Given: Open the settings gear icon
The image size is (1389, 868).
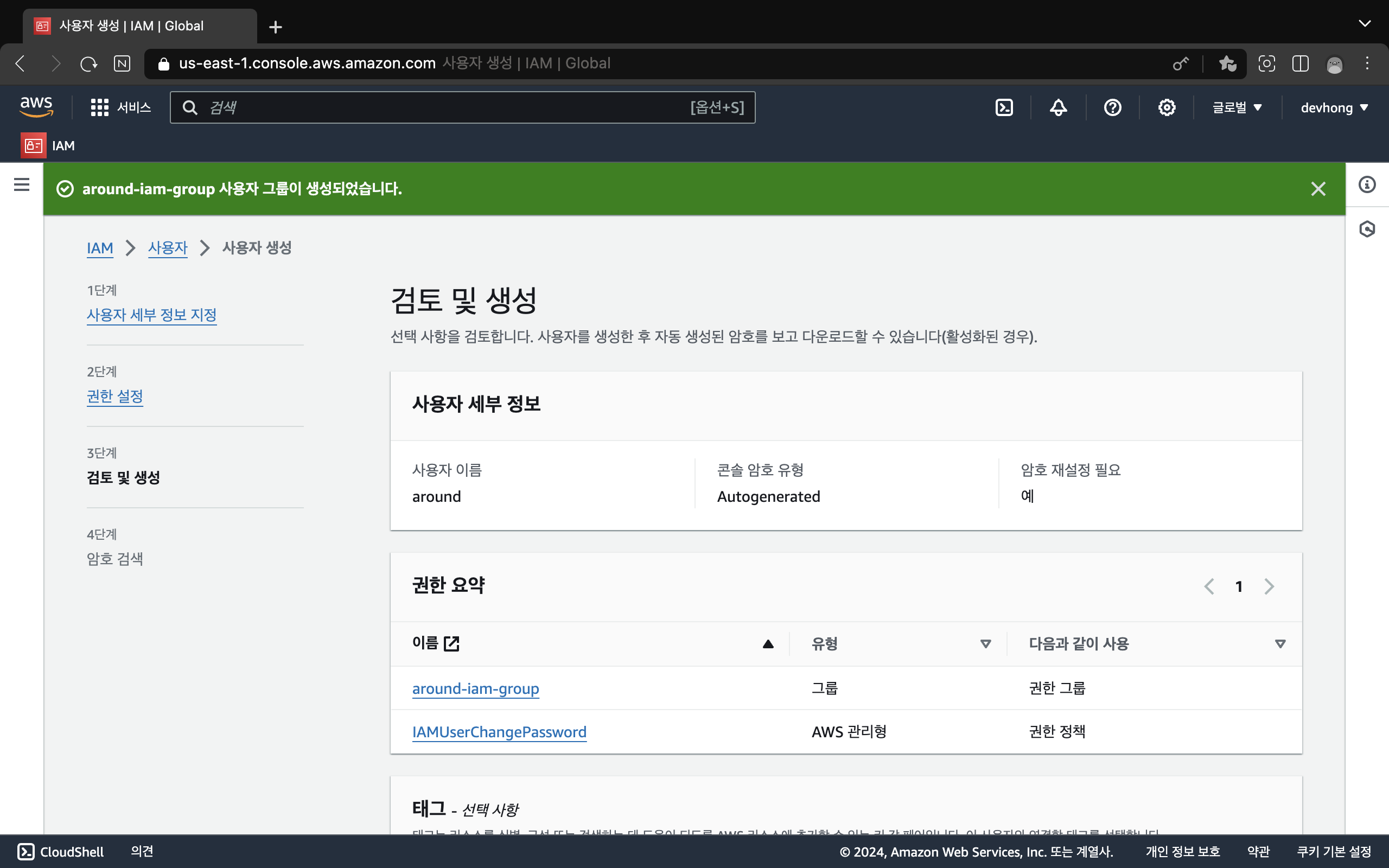Looking at the screenshot, I should point(1167,107).
